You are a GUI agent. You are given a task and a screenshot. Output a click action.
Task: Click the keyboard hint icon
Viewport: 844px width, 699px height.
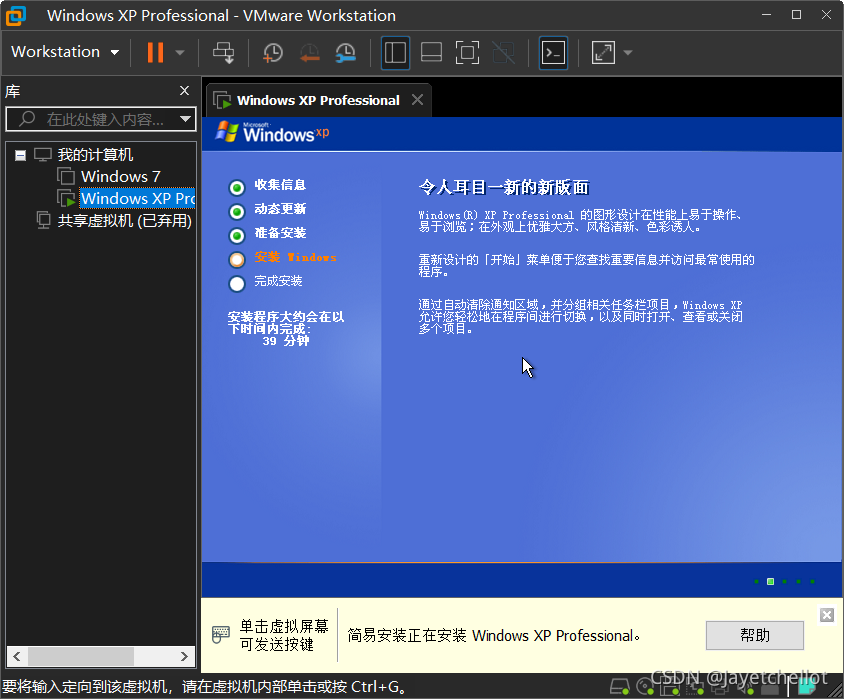click(221, 634)
